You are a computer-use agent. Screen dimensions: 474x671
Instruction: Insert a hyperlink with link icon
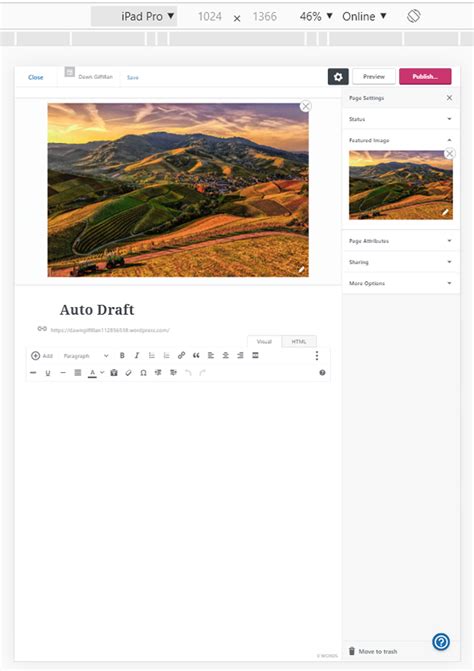coord(181,356)
